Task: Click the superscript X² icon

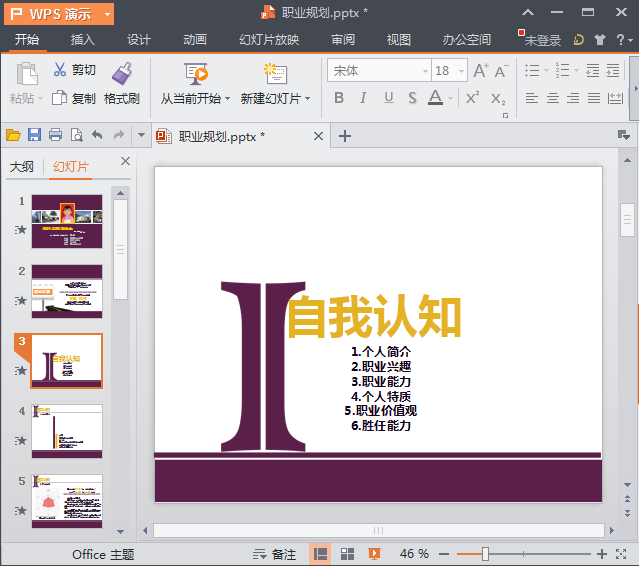Action: click(x=472, y=98)
